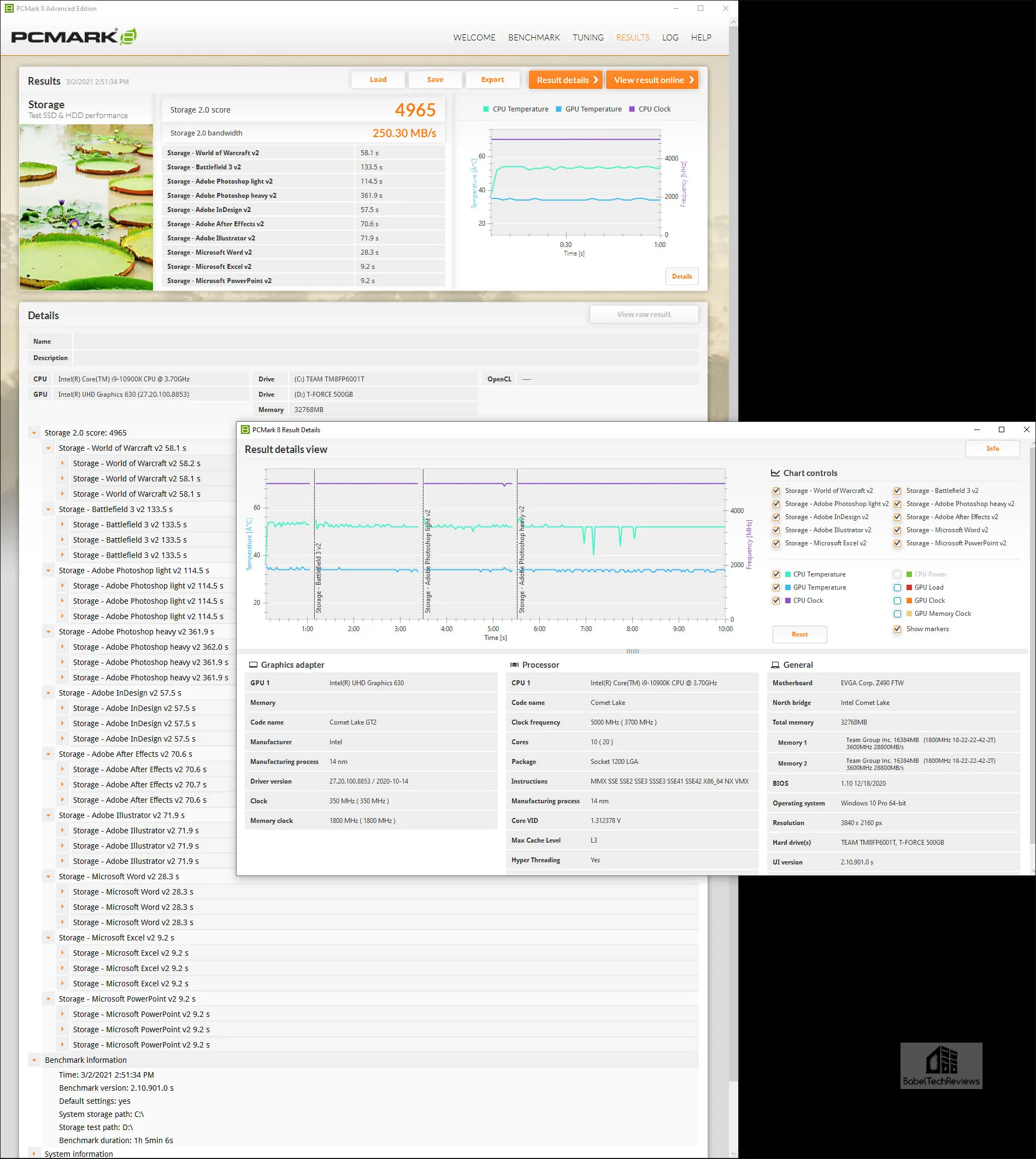Click the Name input field
The height and width of the screenshot is (1159, 1036).
[385, 342]
